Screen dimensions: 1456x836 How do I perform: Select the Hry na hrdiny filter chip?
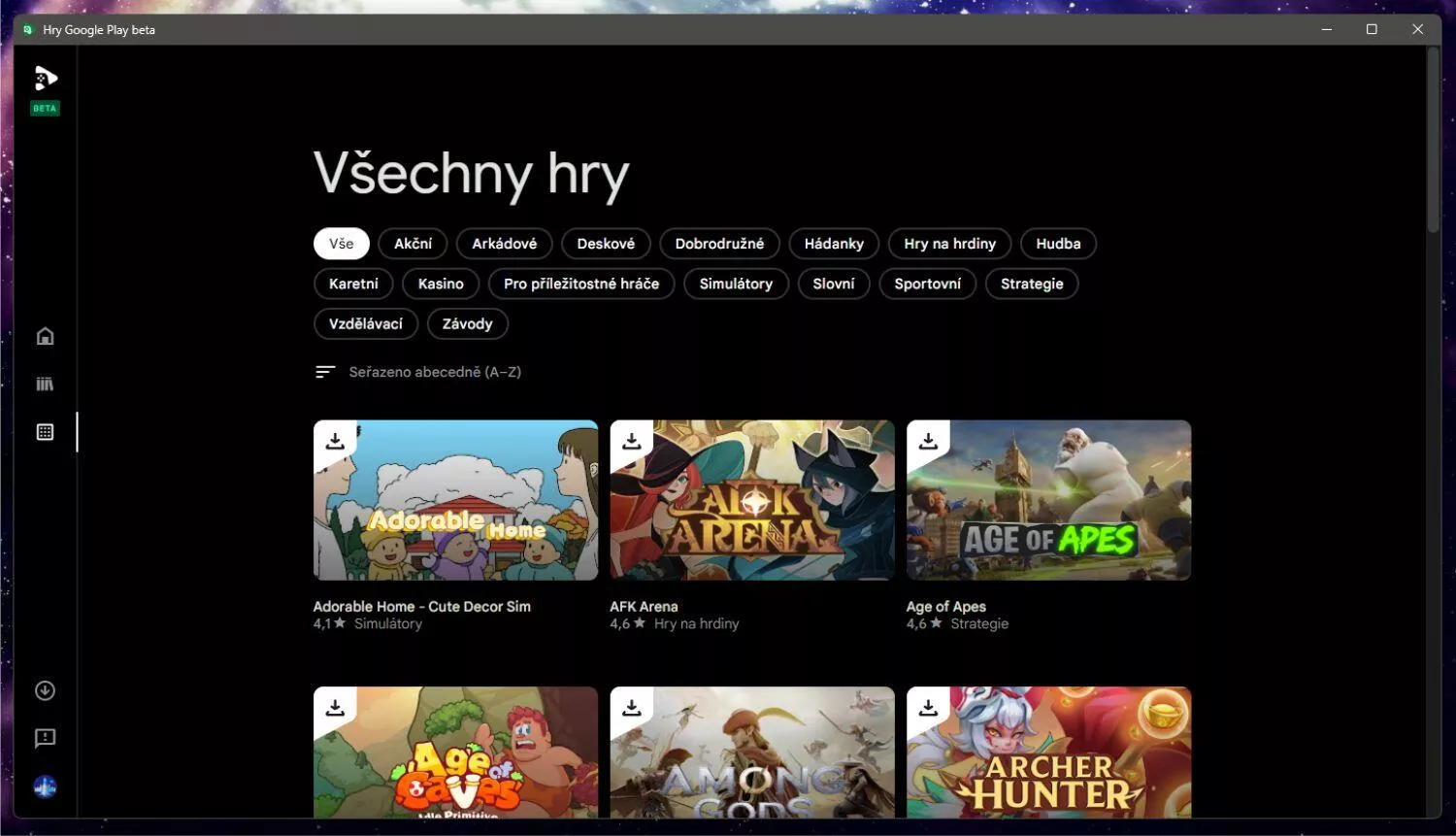949,244
